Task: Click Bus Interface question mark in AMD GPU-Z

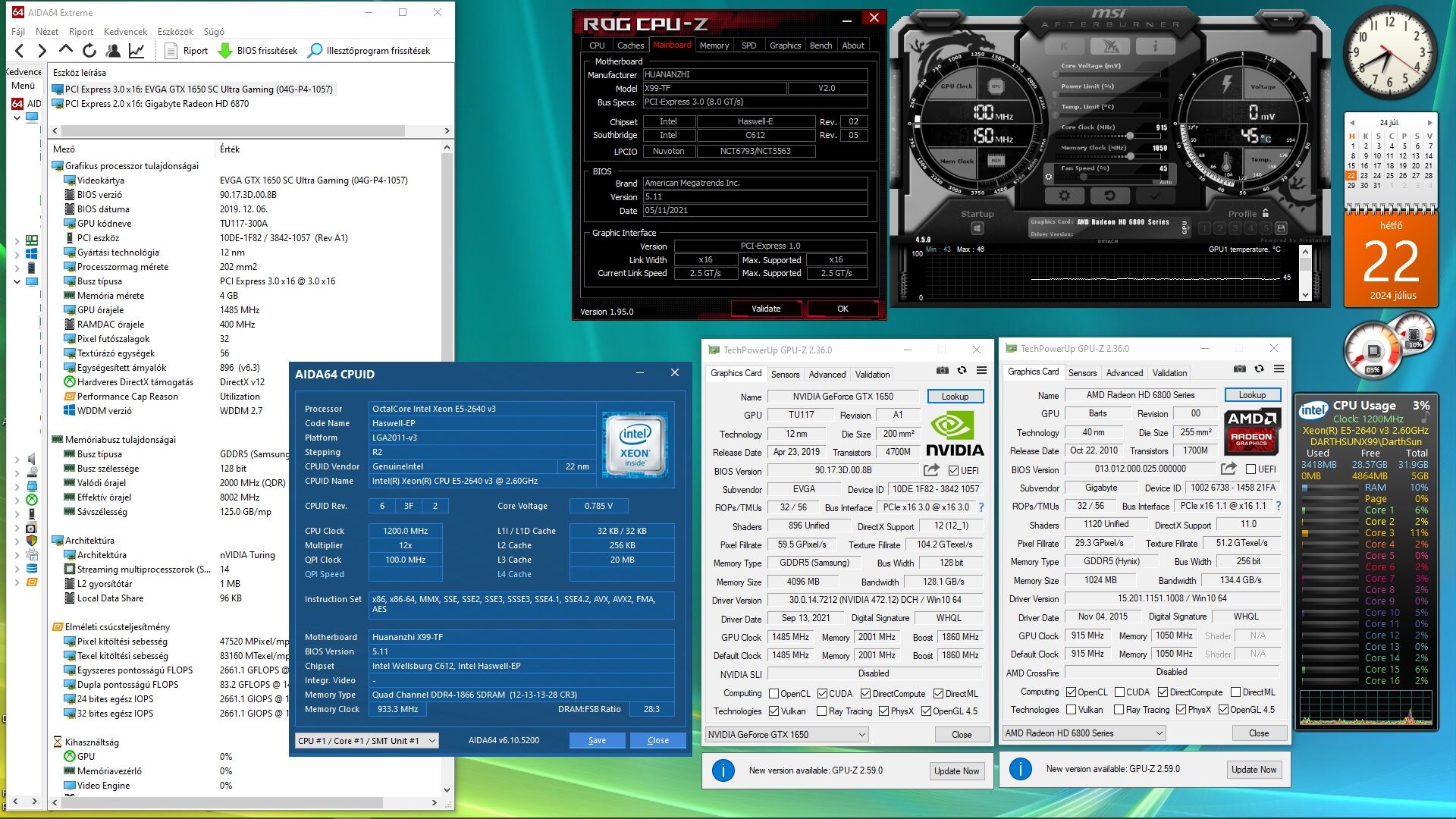Action: [x=1279, y=506]
